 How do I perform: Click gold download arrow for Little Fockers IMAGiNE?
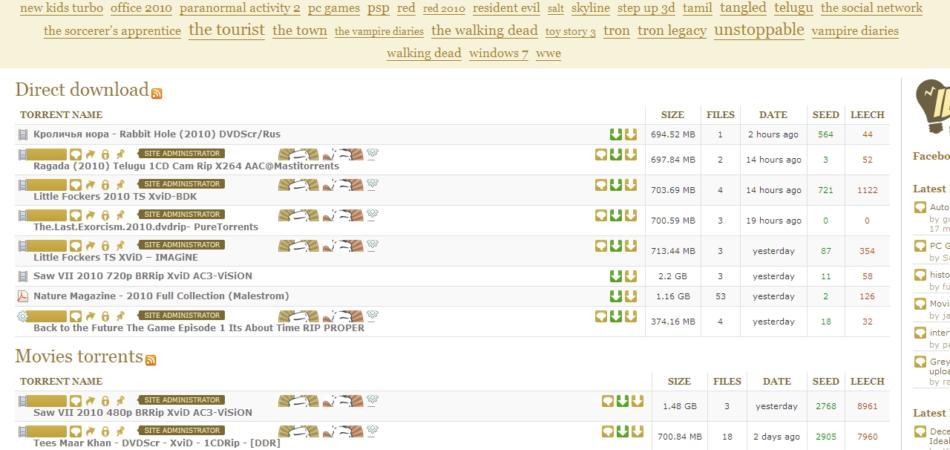point(631,245)
